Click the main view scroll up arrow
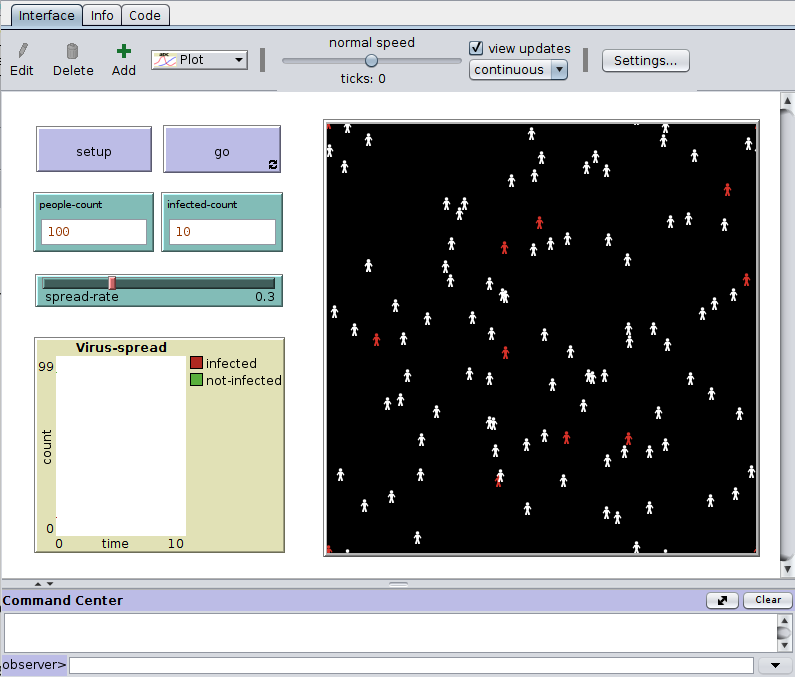 tap(787, 100)
